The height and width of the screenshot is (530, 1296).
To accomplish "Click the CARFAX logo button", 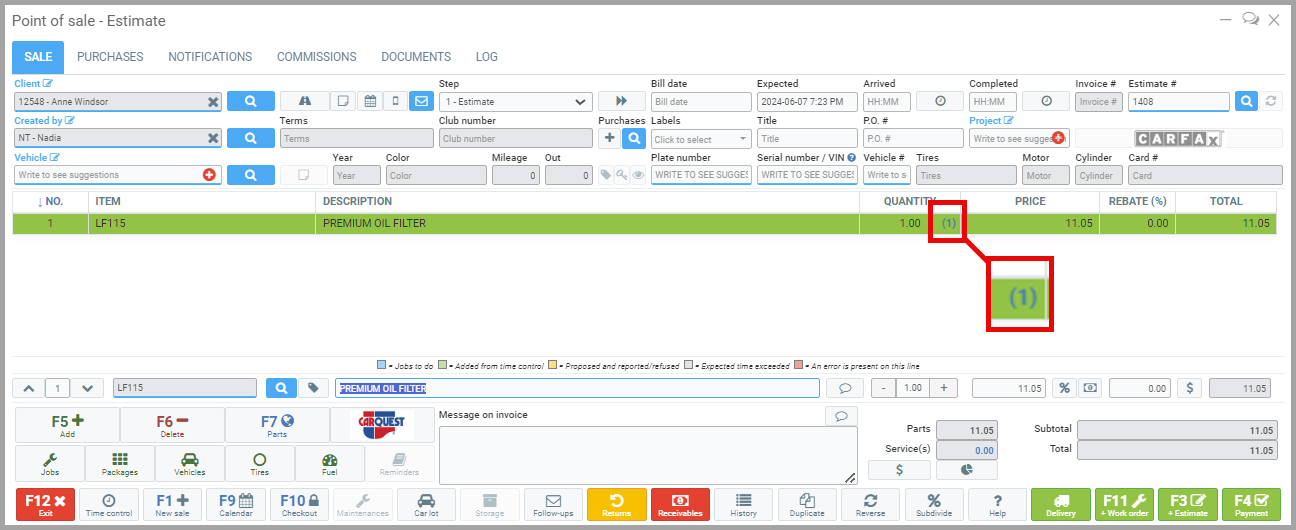I will pyautogui.click(x=1178, y=139).
